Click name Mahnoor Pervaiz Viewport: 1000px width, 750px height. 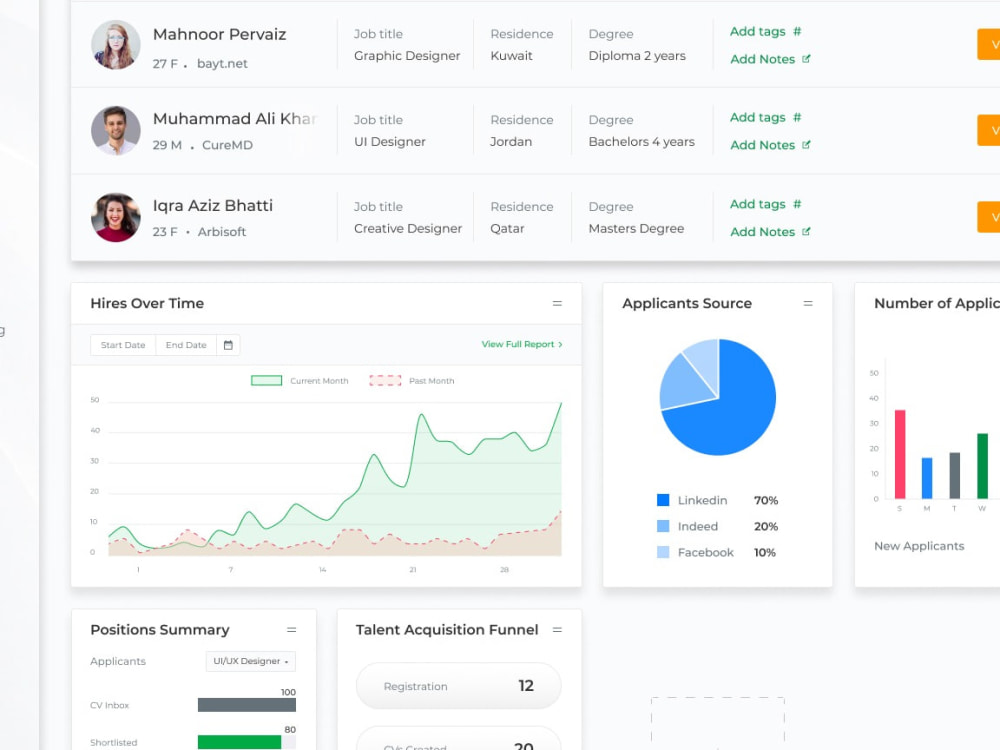tap(219, 34)
